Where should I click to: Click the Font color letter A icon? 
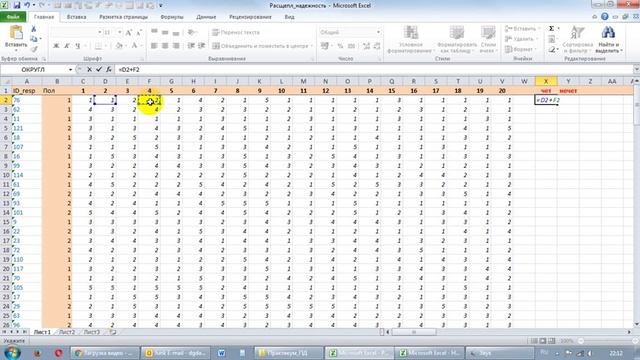(x=134, y=46)
